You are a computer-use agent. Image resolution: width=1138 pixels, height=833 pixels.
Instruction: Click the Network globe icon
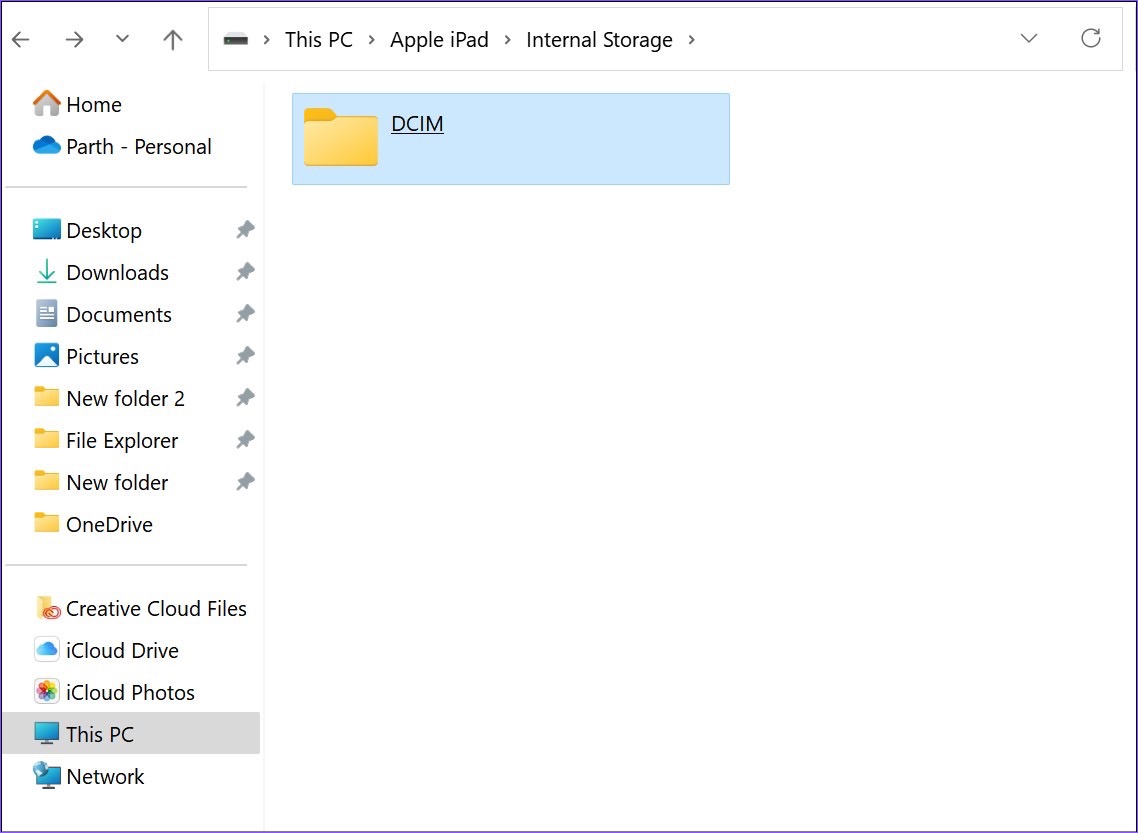[x=46, y=776]
